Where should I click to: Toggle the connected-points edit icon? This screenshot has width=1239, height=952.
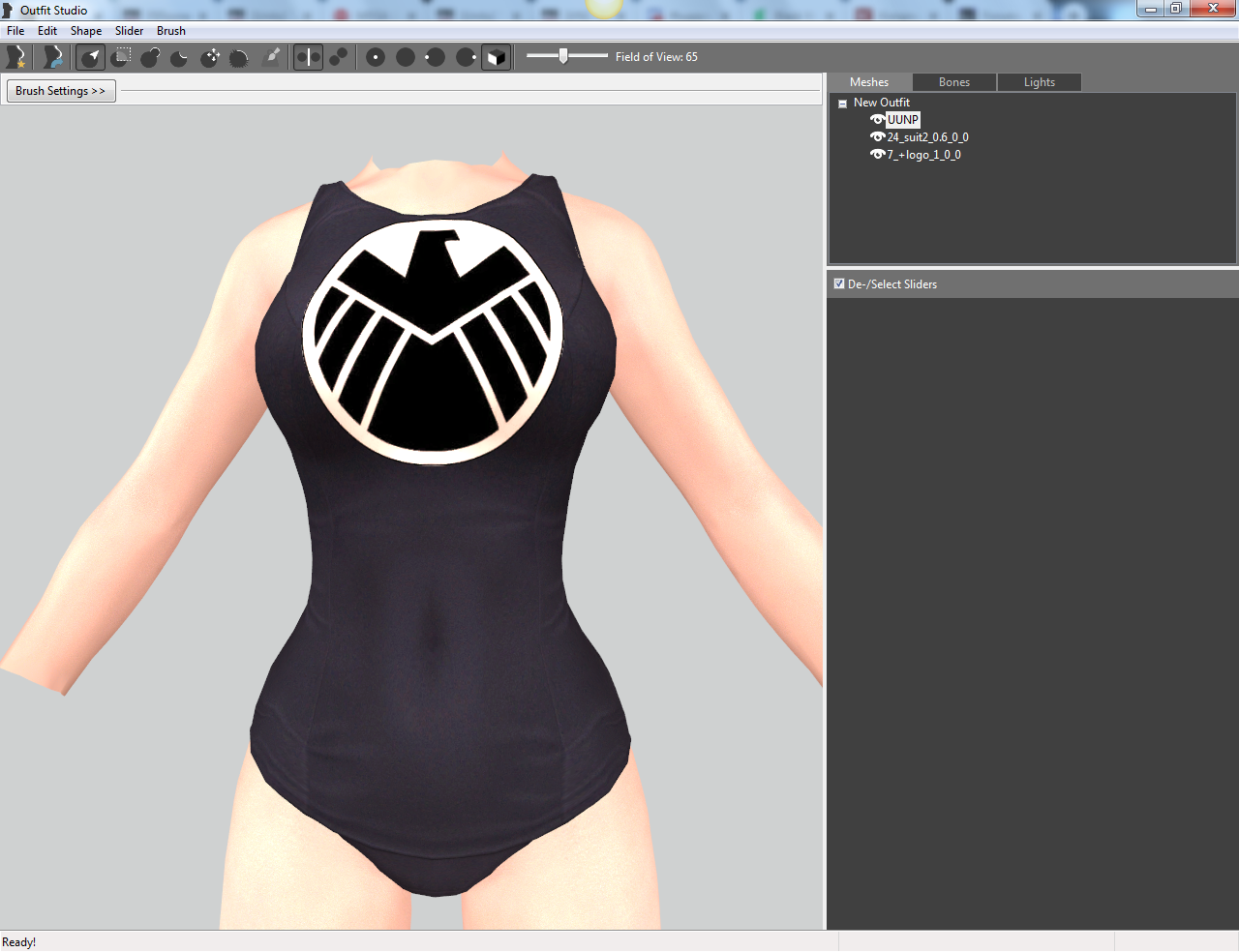pos(338,57)
